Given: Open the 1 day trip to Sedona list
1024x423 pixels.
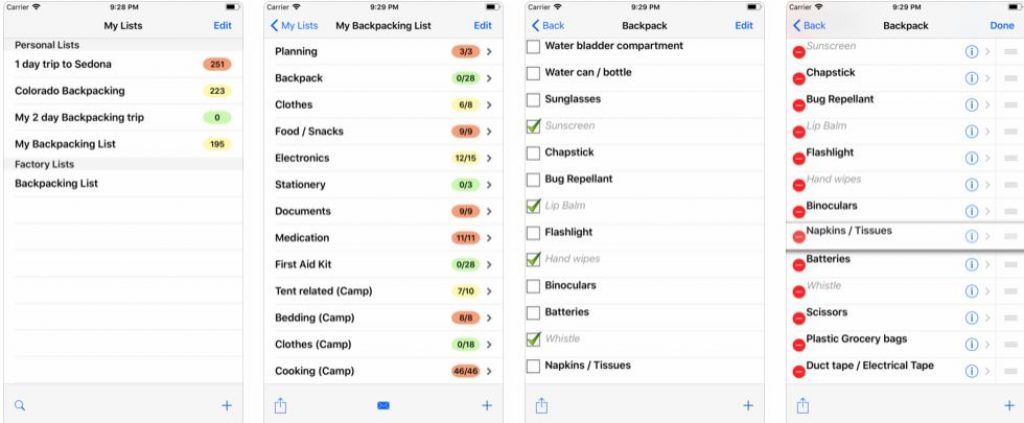Looking at the screenshot, I should pyautogui.click(x=123, y=64).
